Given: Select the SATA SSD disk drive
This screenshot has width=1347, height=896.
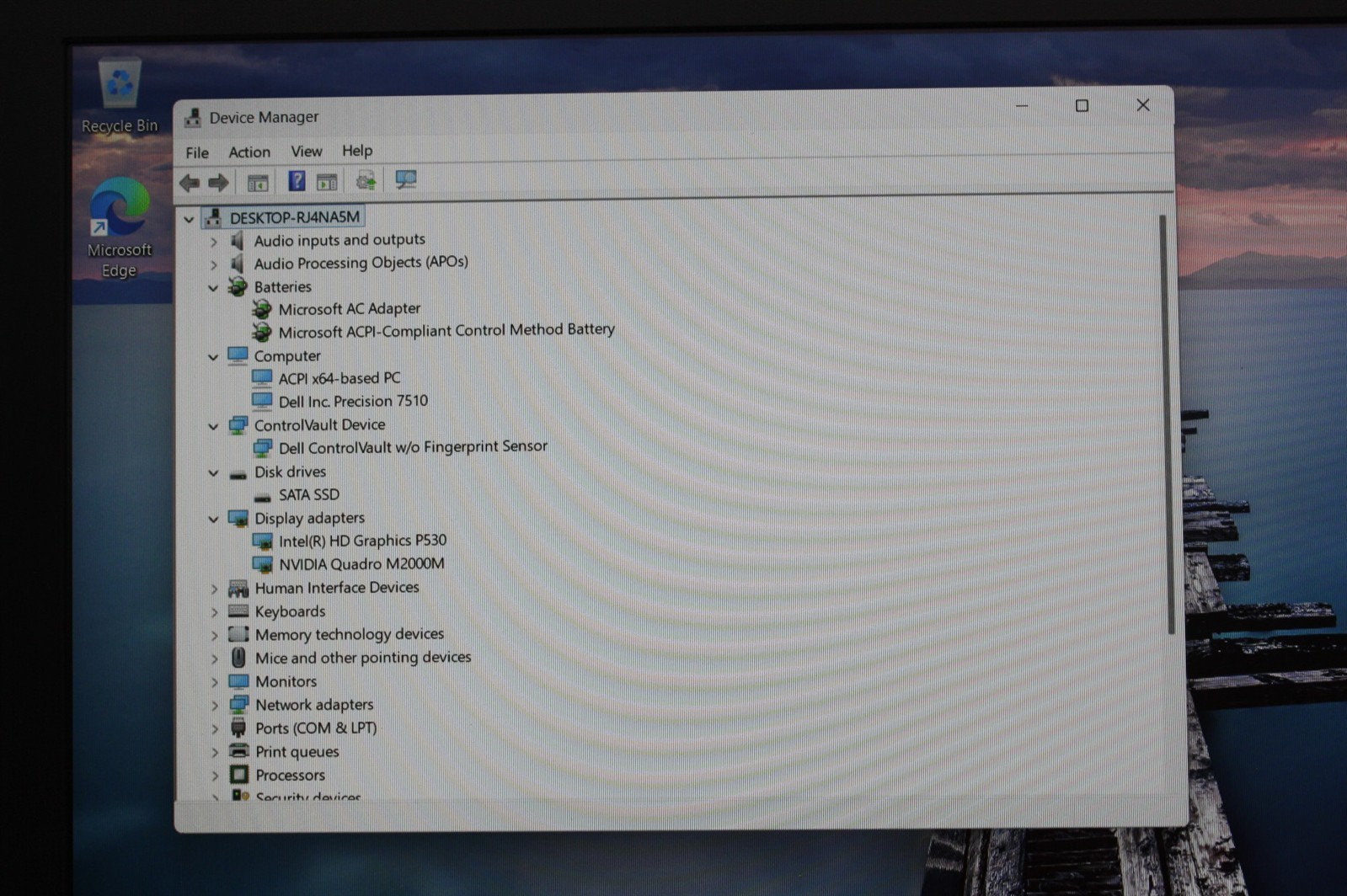Looking at the screenshot, I should tap(309, 495).
